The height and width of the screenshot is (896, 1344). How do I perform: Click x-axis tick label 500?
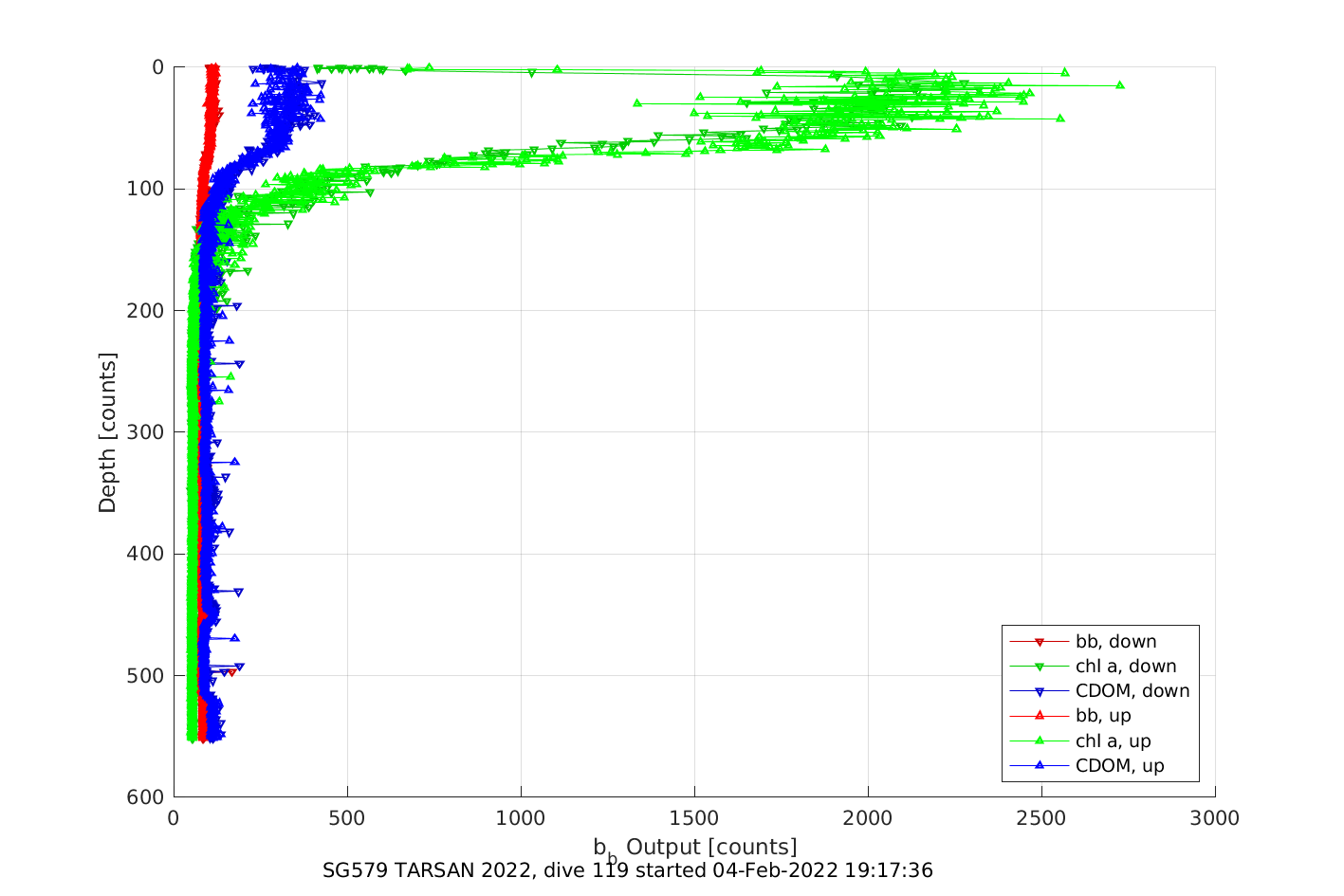coord(347,818)
